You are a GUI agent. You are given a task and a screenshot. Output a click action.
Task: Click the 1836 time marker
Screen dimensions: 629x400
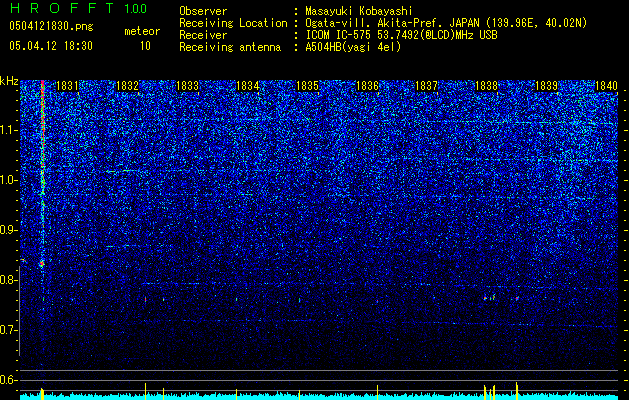(x=367, y=86)
